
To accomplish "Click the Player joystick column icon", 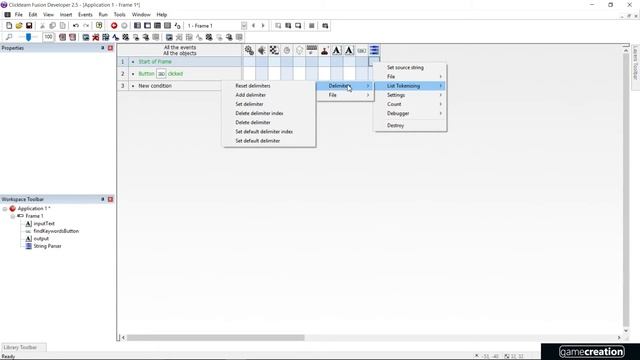I will (324, 50).
